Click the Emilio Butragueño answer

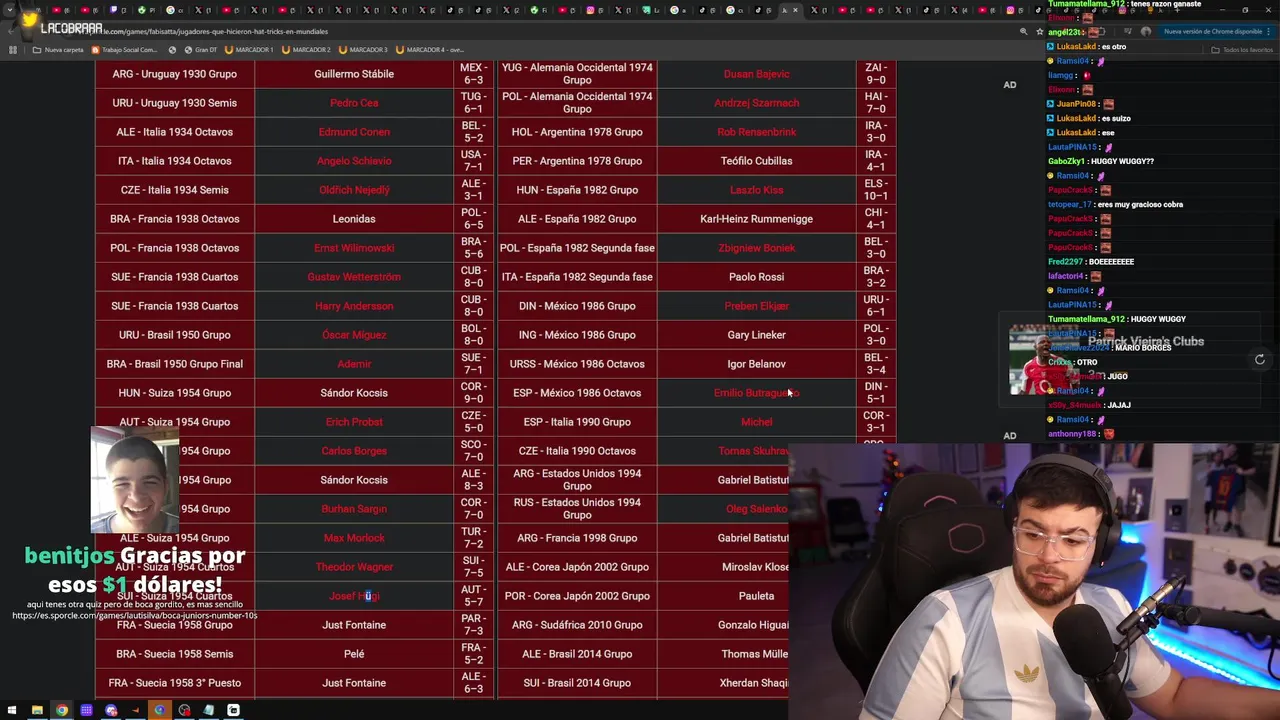tap(756, 393)
